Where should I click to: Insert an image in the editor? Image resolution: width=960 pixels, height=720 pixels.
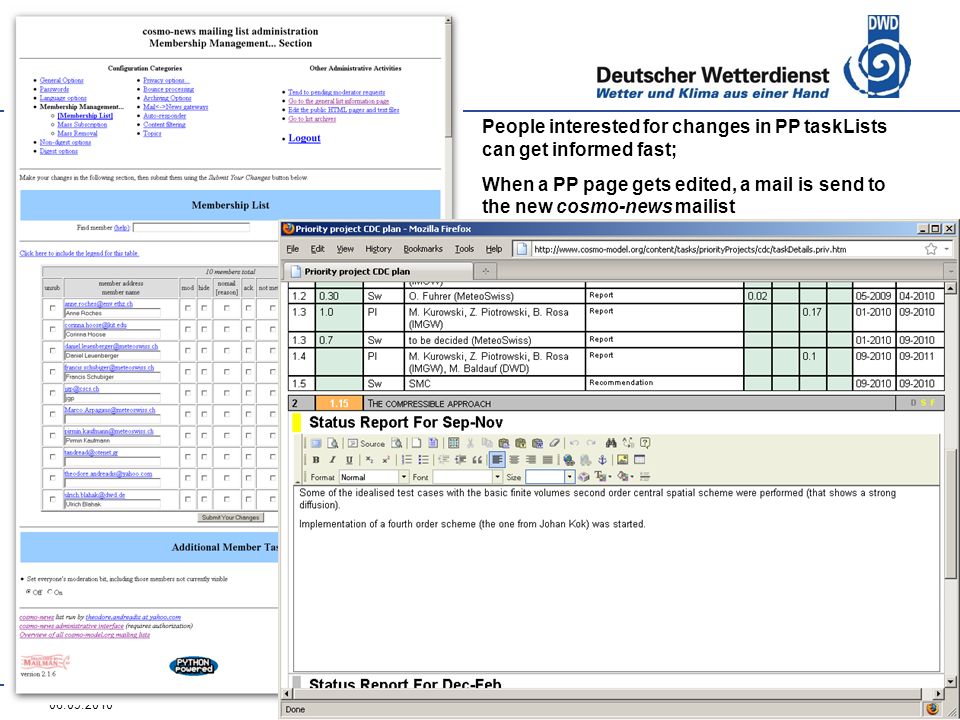pyautogui.click(x=623, y=460)
